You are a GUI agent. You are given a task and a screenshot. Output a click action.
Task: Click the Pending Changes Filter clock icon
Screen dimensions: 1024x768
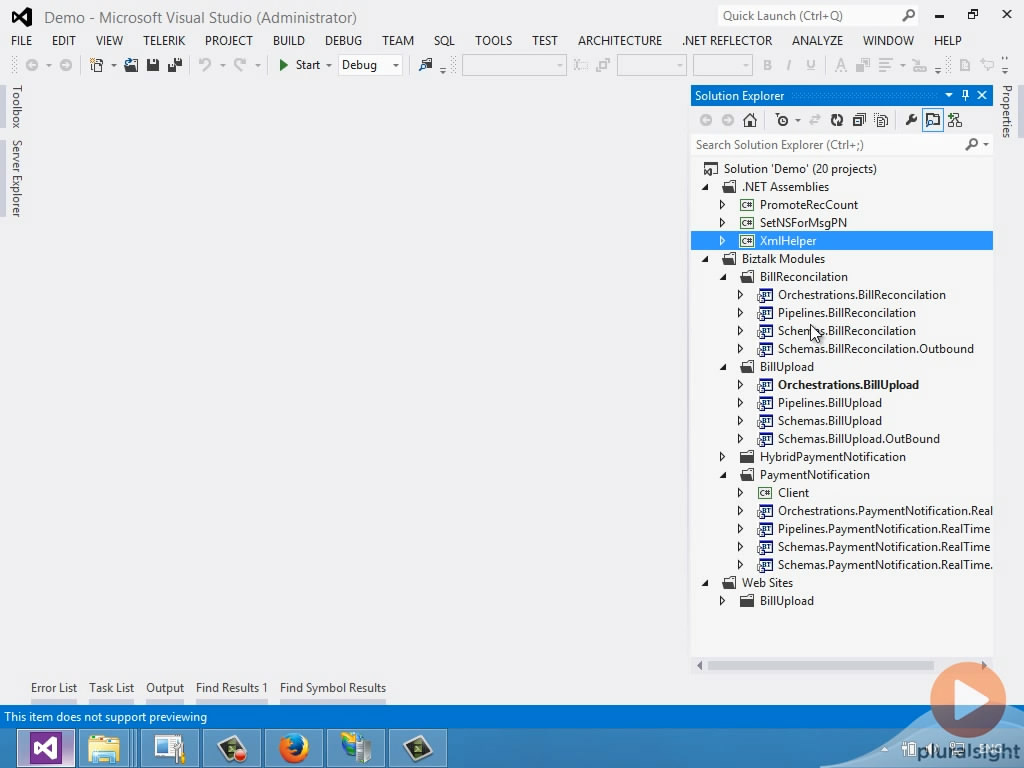[782, 120]
